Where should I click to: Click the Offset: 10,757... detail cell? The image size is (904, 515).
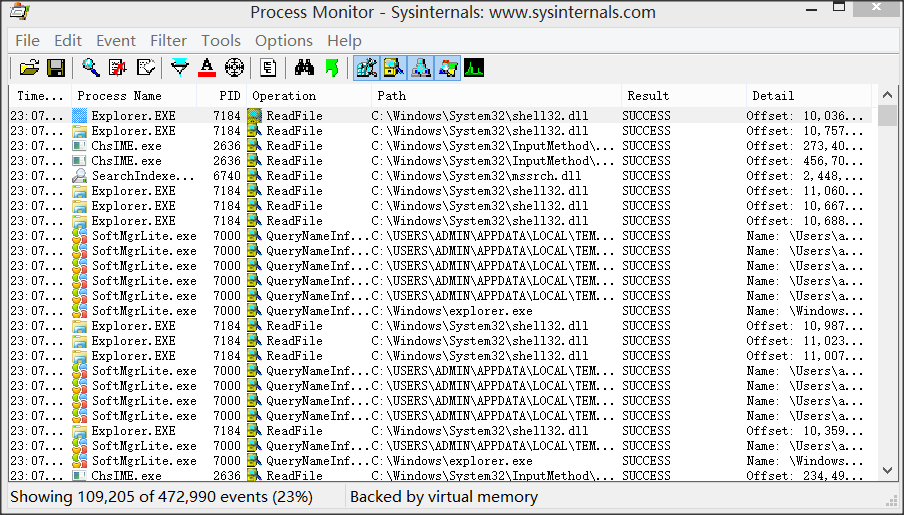(x=805, y=131)
